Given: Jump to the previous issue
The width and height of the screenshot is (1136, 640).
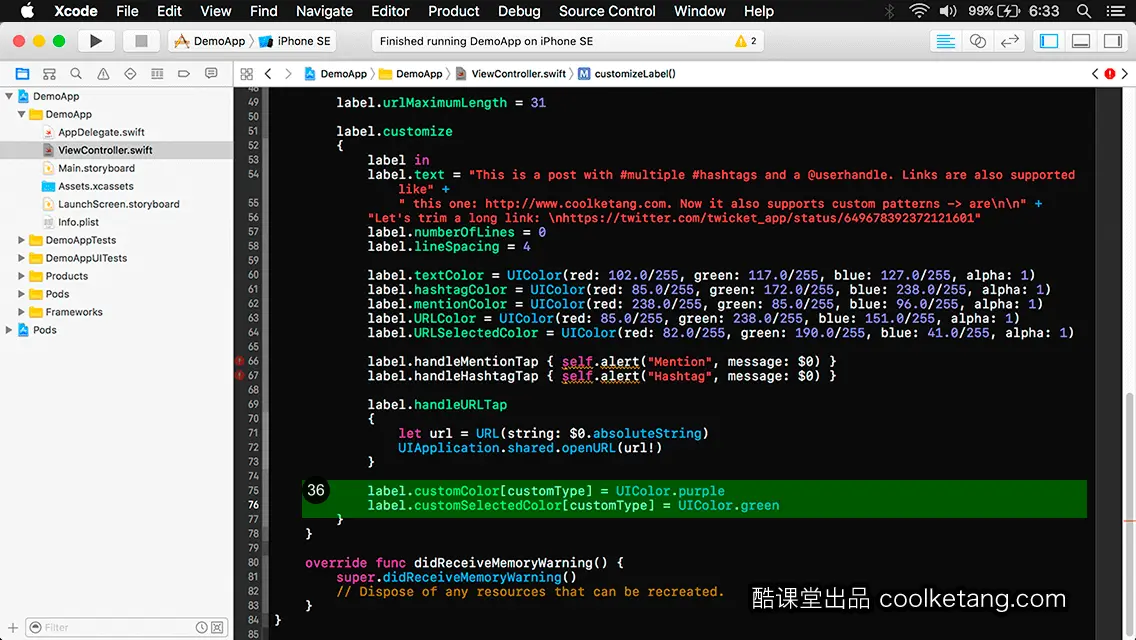Looking at the screenshot, I should coord(1095,74).
